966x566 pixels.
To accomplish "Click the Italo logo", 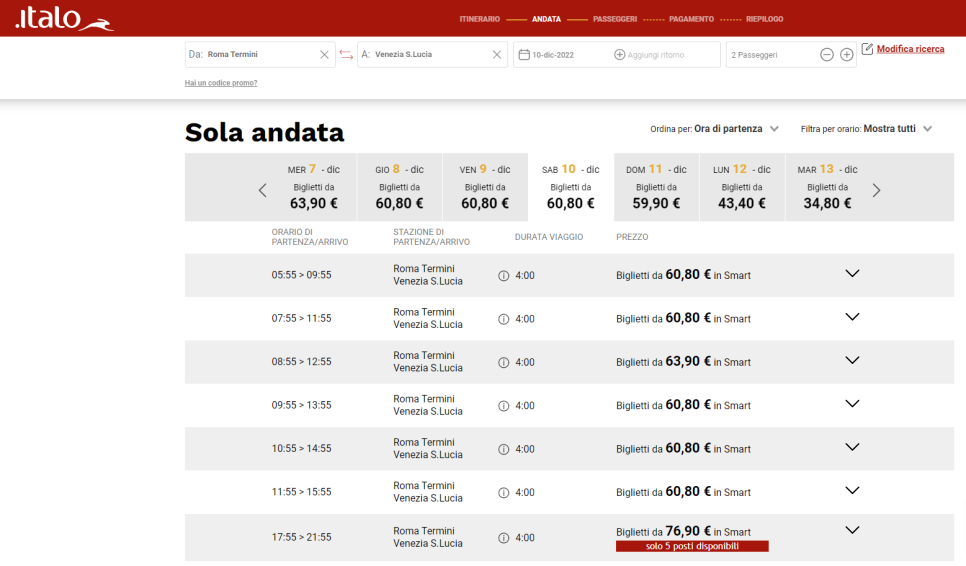I will point(64,18).
